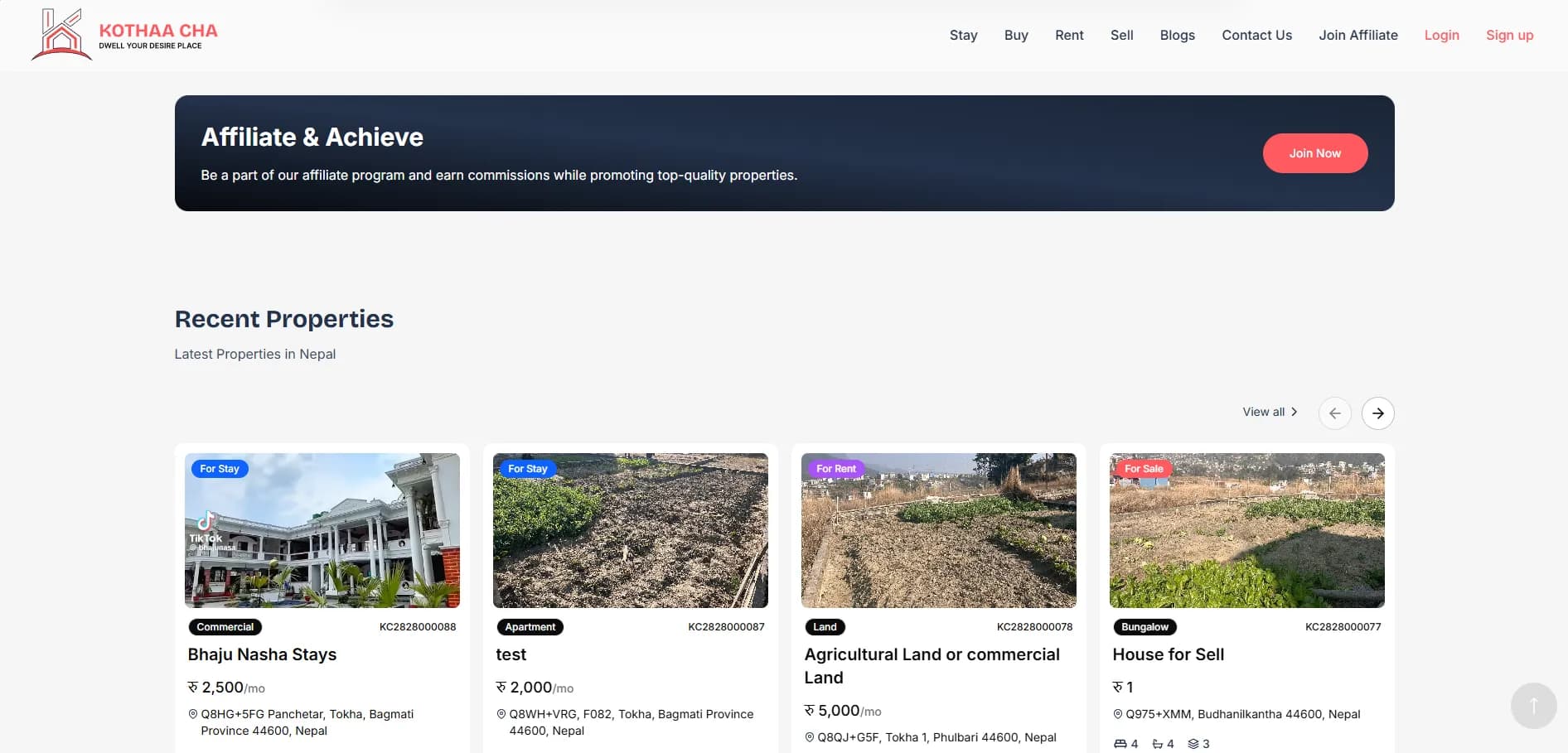Click the 'test' property title

tap(511, 654)
